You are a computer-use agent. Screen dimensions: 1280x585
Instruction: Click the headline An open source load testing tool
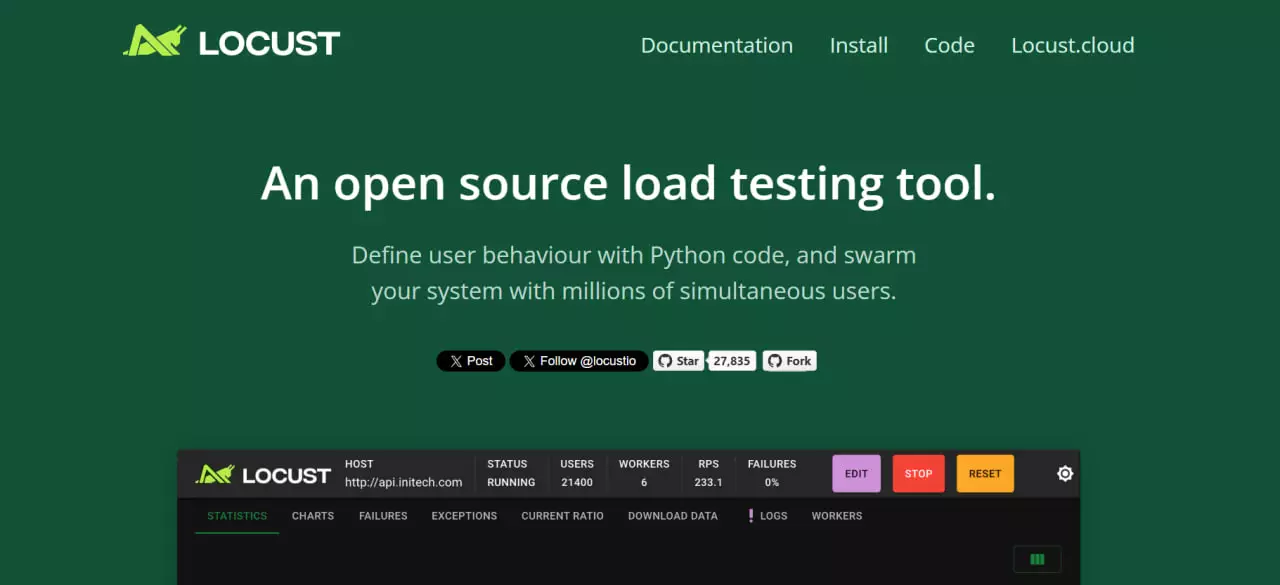click(x=628, y=184)
